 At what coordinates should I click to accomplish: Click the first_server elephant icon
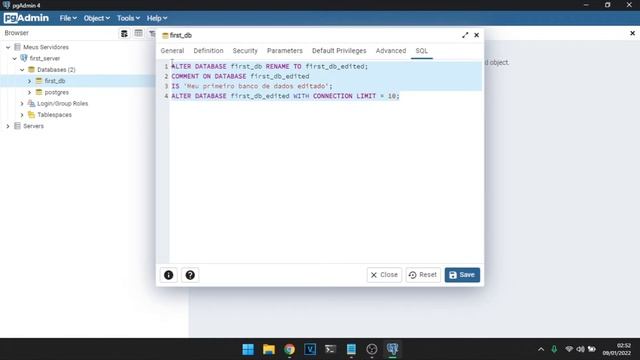[24, 58]
